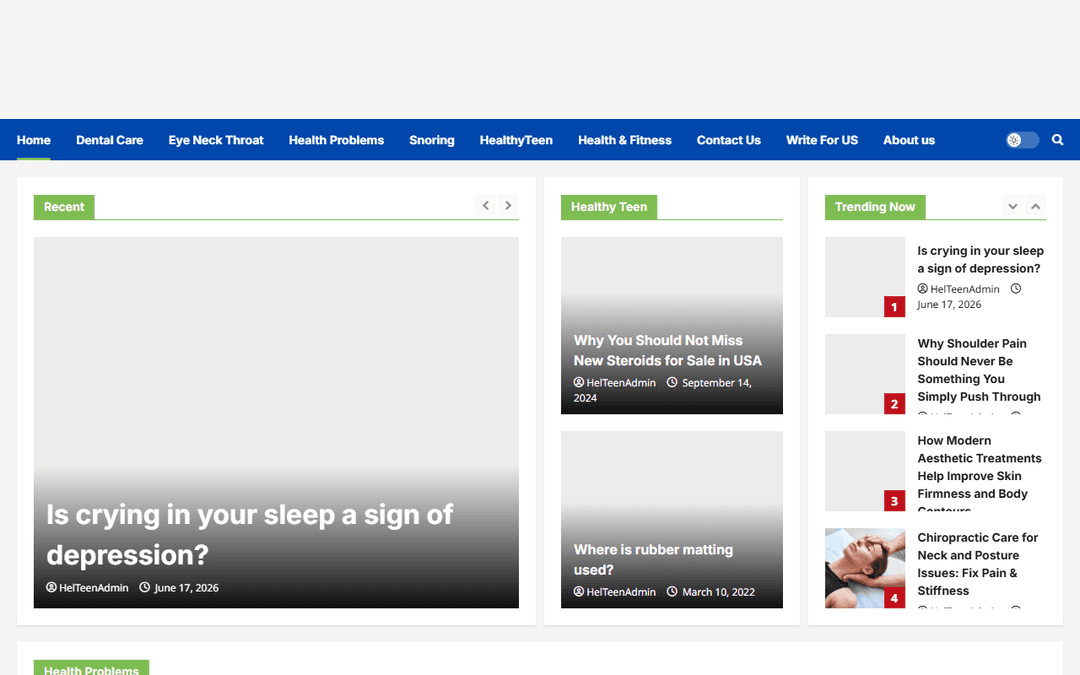This screenshot has width=1080, height=675.
Task: Open the Healthy Teen section heading
Action: 609,207
